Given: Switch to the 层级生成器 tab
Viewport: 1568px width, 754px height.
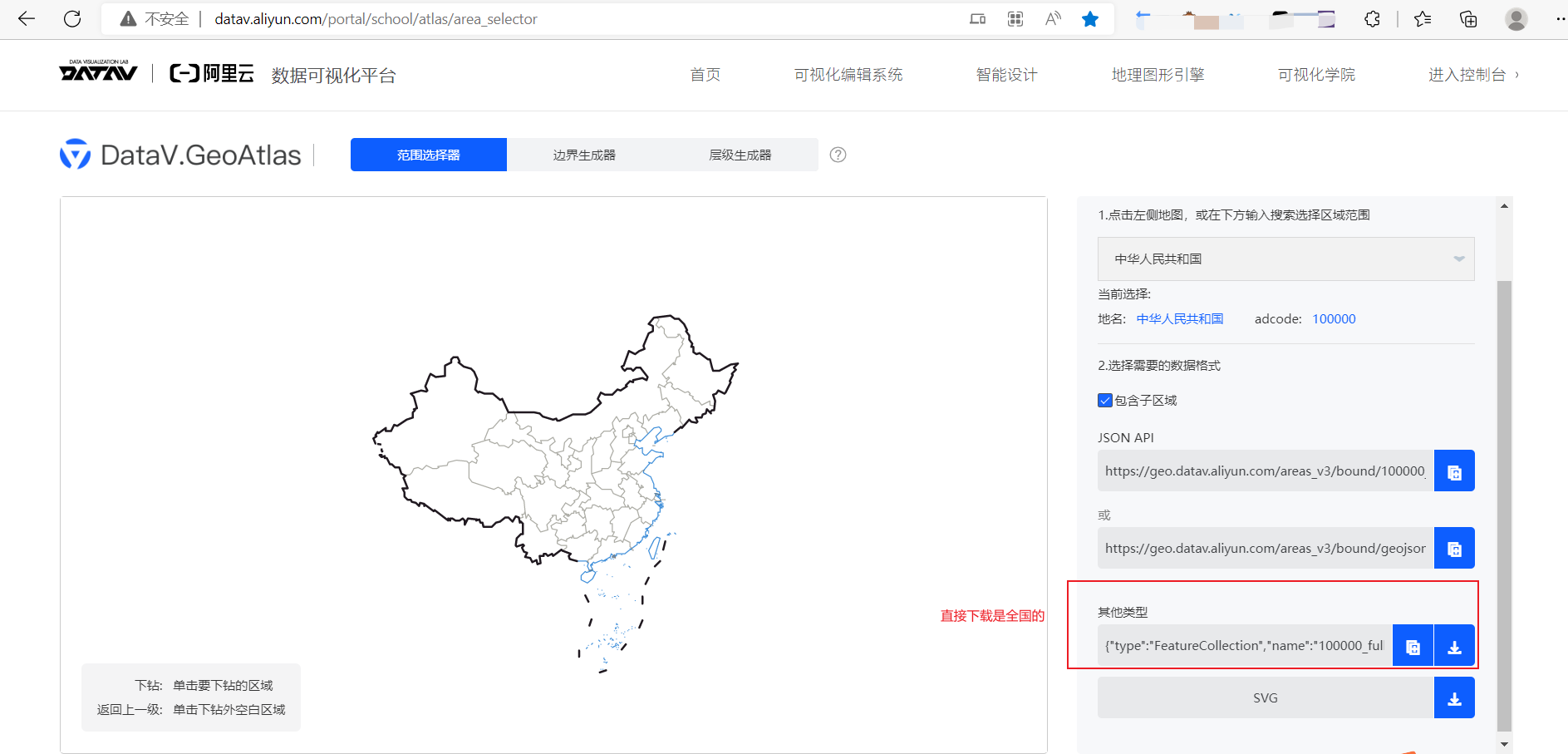Looking at the screenshot, I should tap(740, 155).
